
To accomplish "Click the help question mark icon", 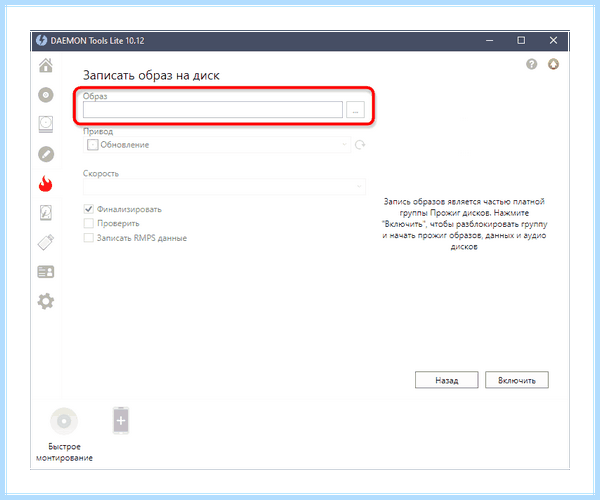I will pos(532,64).
